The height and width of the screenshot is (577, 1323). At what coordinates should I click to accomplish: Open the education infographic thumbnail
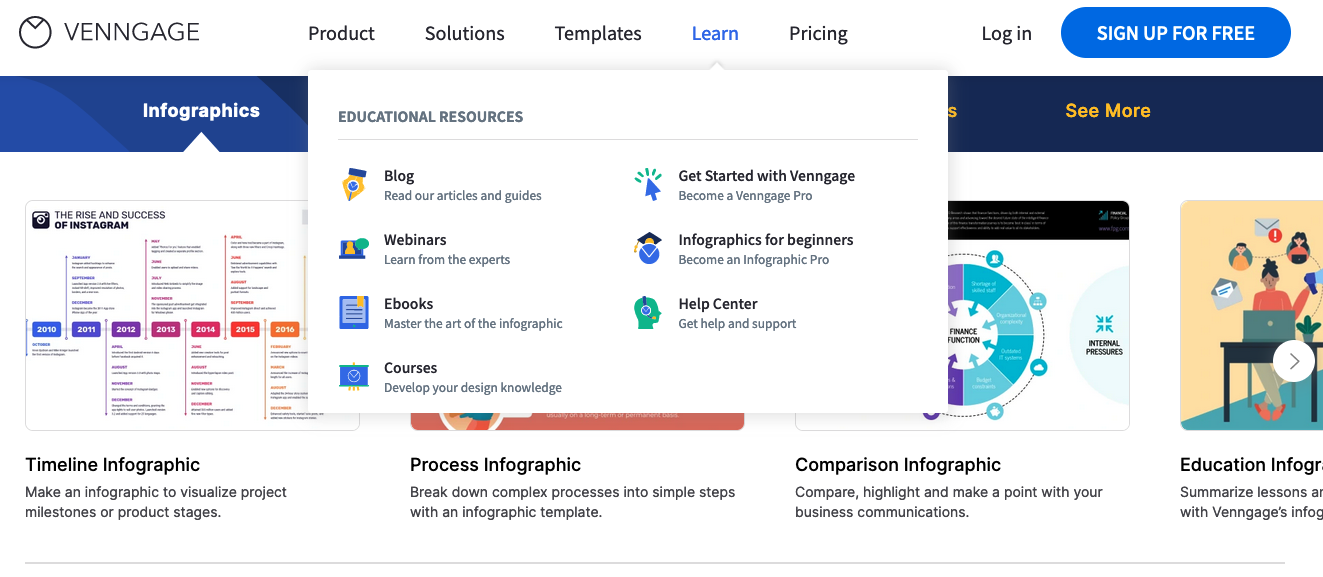[x=1251, y=315]
